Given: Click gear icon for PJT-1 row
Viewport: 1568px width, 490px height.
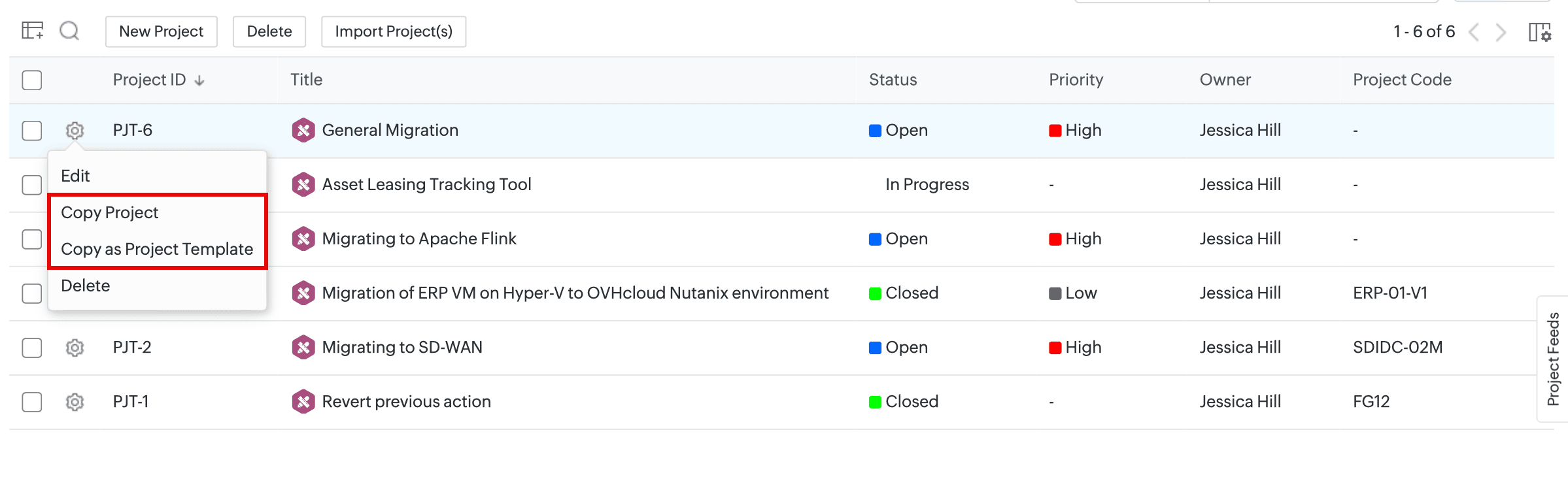Looking at the screenshot, I should (75, 402).
